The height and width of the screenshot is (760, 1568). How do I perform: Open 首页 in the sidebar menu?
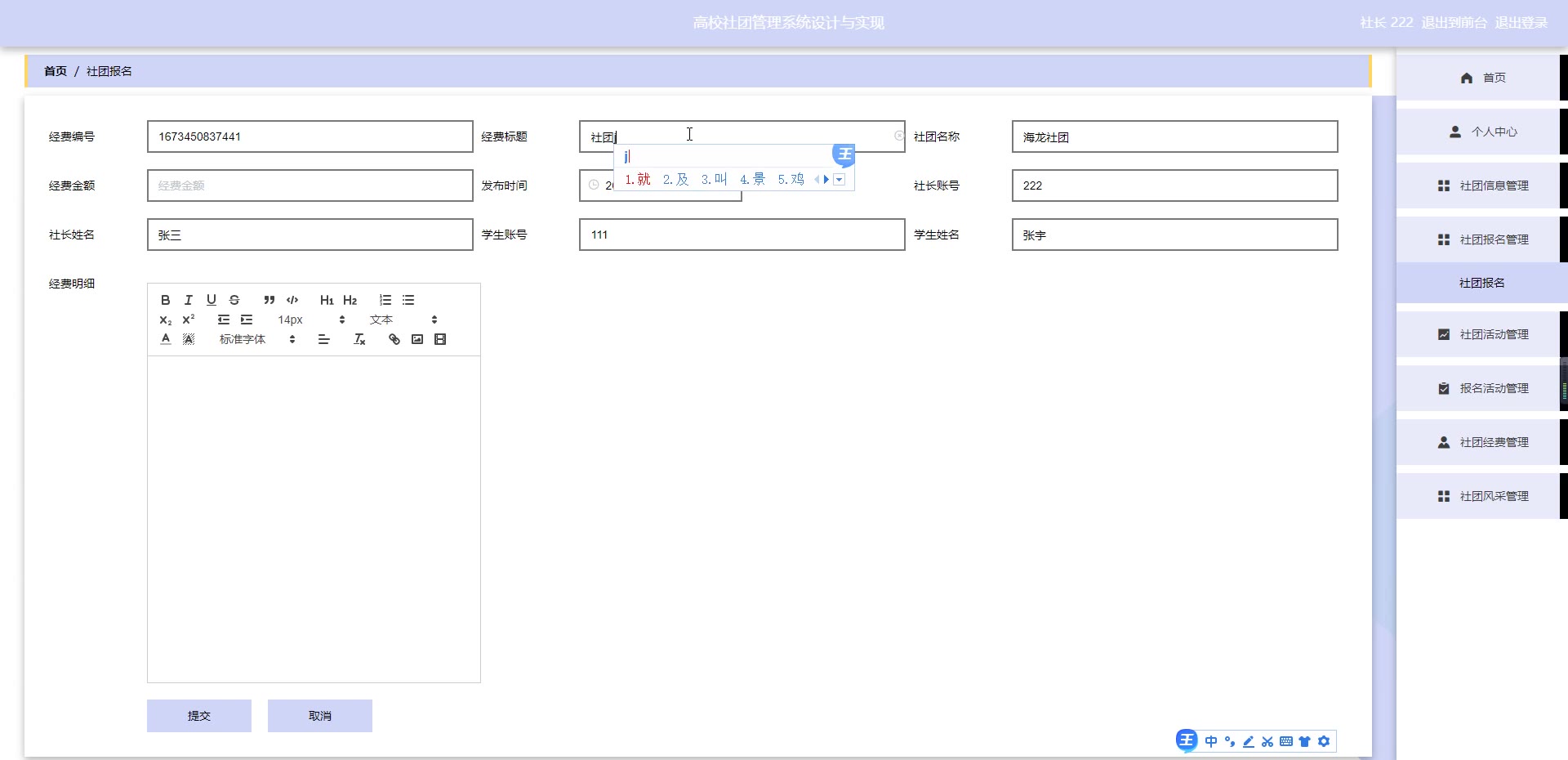click(1478, 78)
